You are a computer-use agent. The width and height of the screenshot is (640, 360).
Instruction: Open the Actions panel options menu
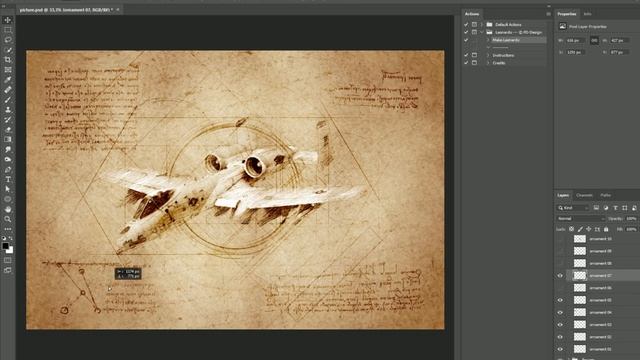(548, 14)
